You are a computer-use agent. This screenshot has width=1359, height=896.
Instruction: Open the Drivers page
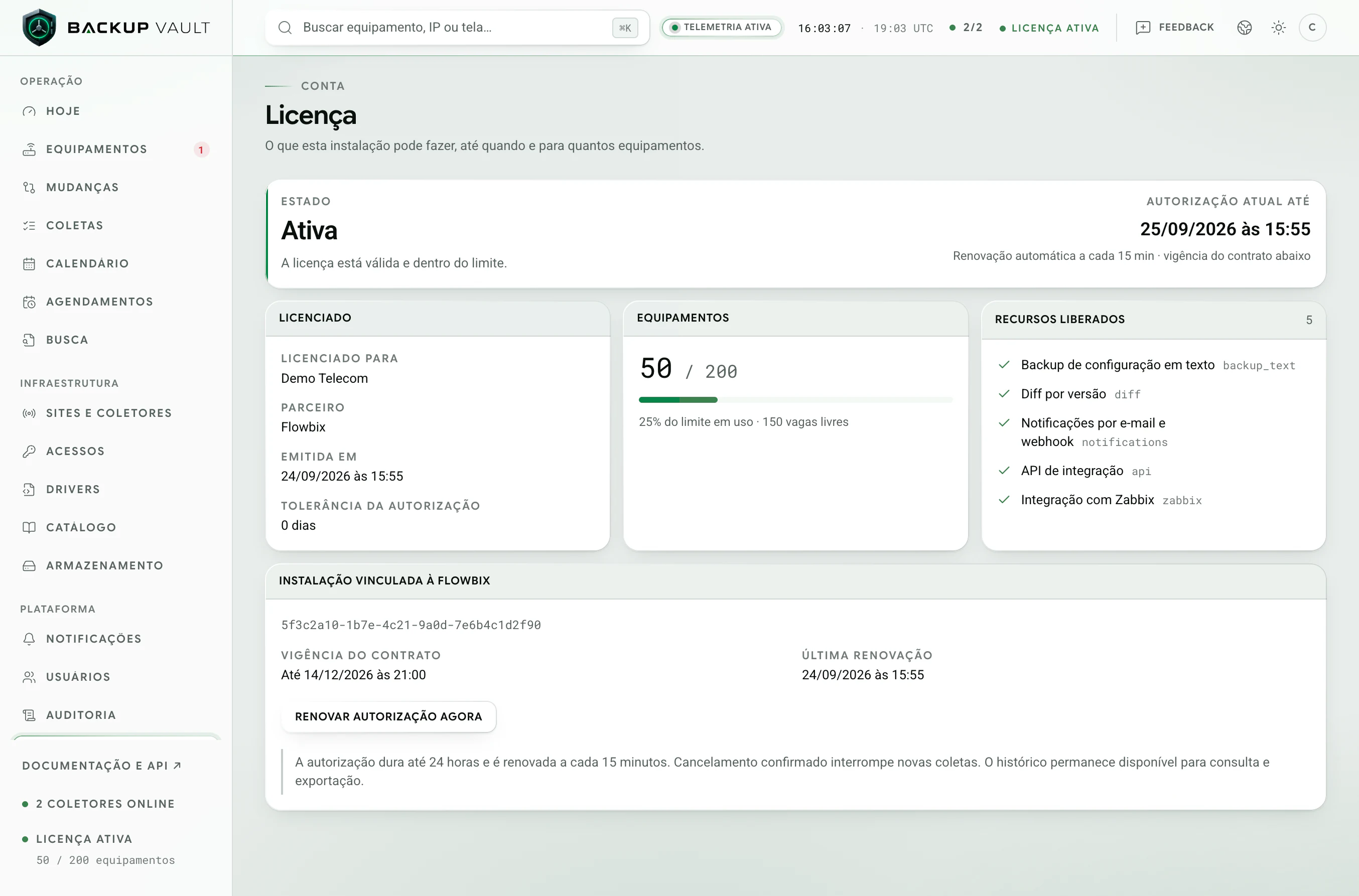point(115,490)
